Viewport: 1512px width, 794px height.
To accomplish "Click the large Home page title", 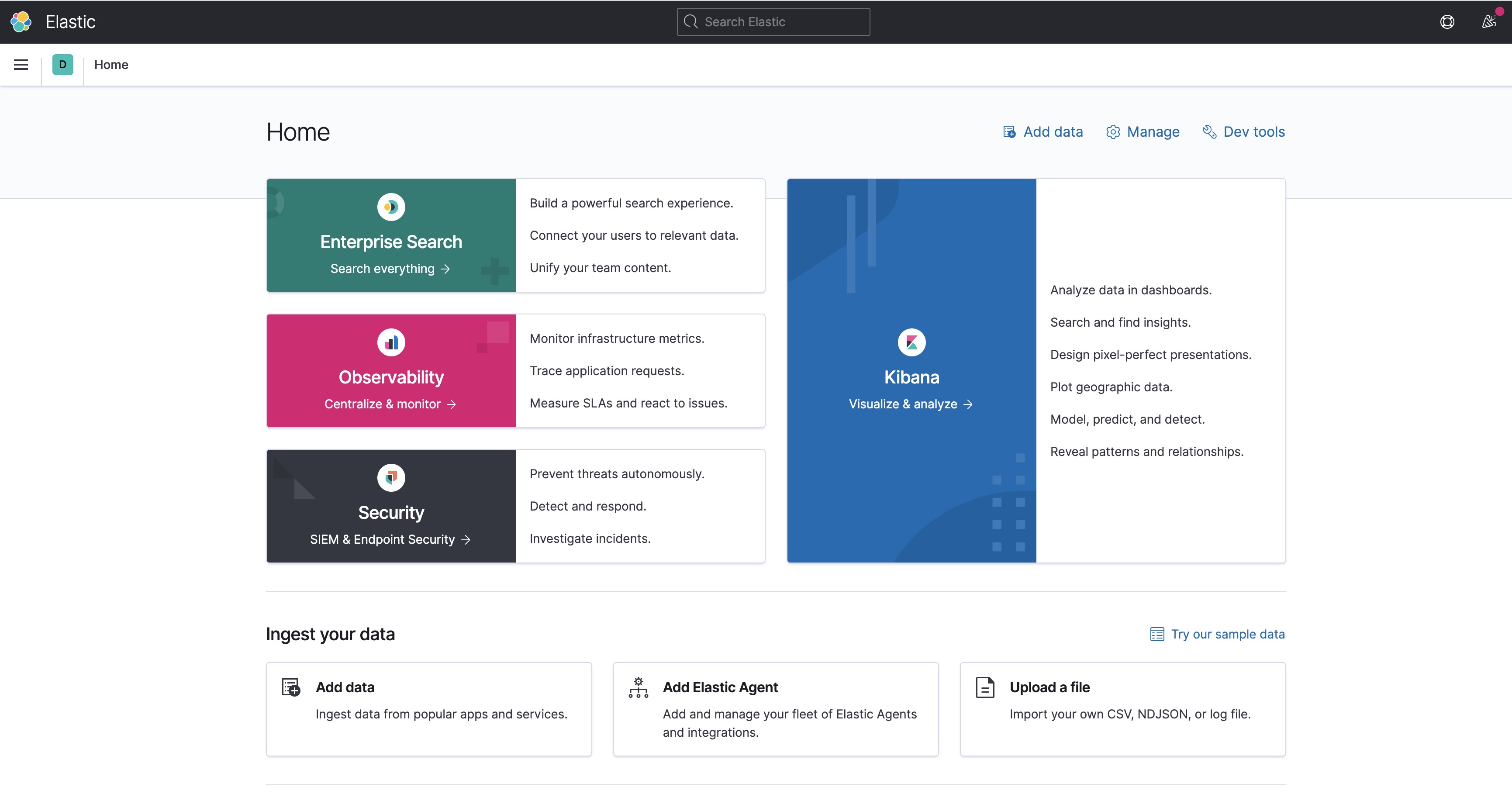I will point(298,132).
